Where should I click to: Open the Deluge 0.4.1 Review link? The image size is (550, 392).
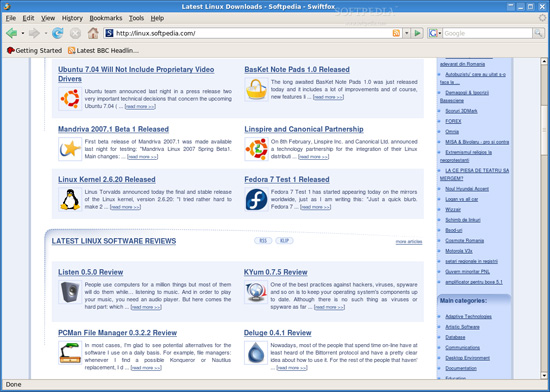click(277, 333)
